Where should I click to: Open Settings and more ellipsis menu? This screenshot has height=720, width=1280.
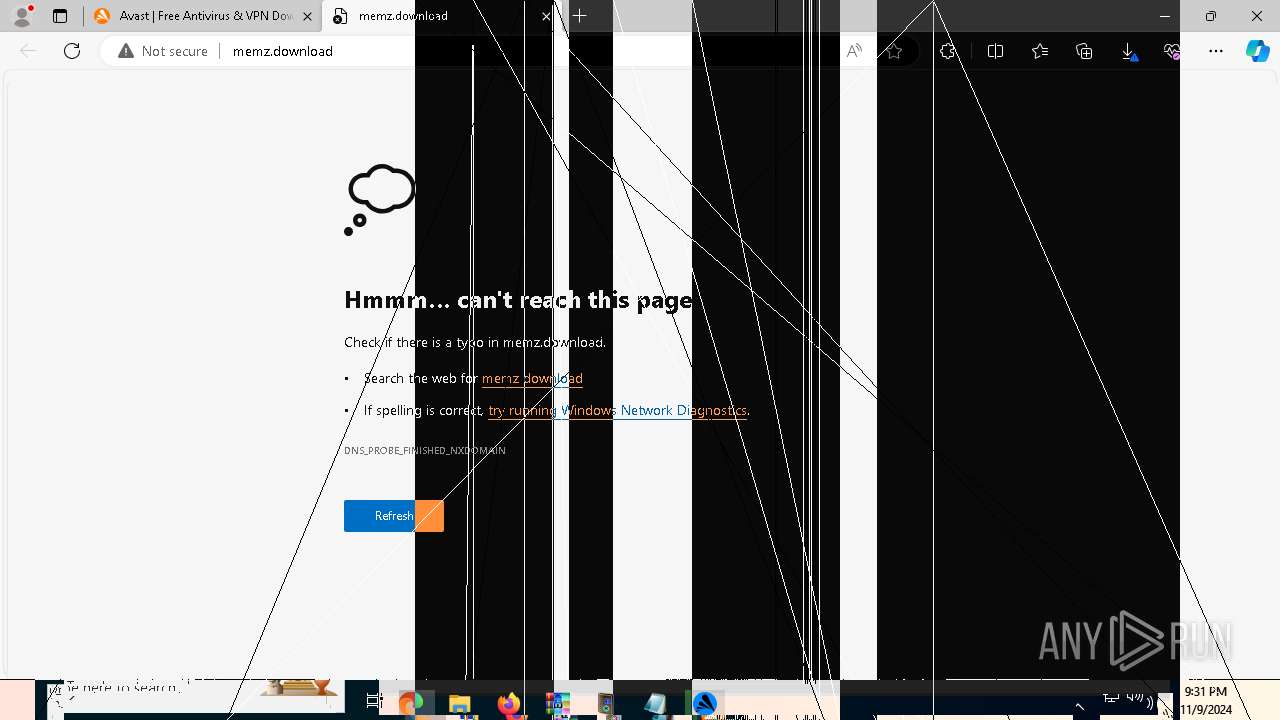(x=1216, y=51)
